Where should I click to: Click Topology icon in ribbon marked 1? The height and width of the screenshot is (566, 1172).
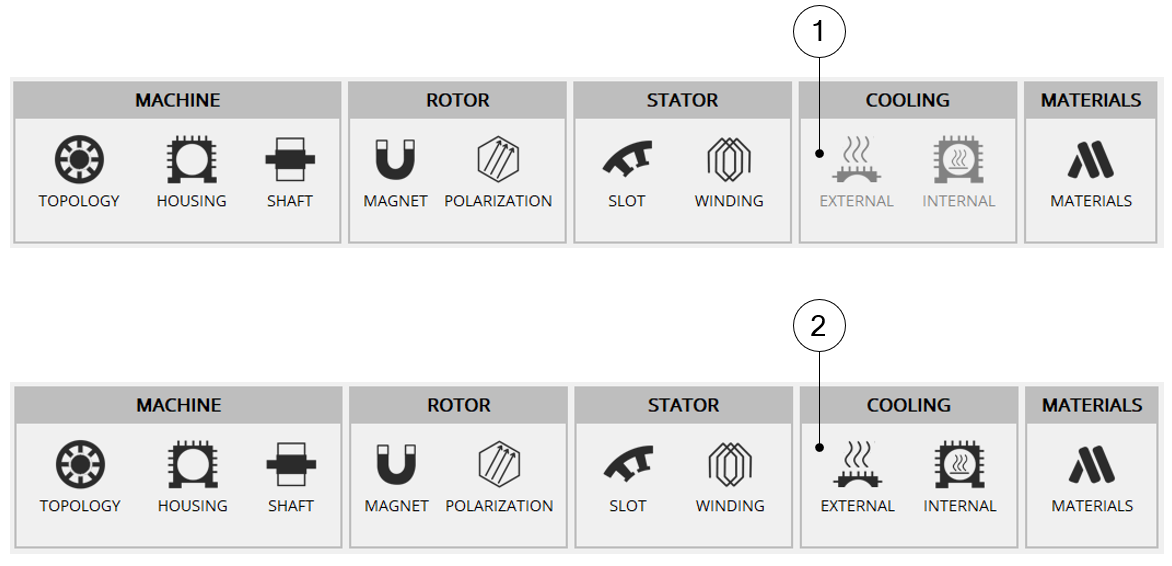(x=79, y=161)
